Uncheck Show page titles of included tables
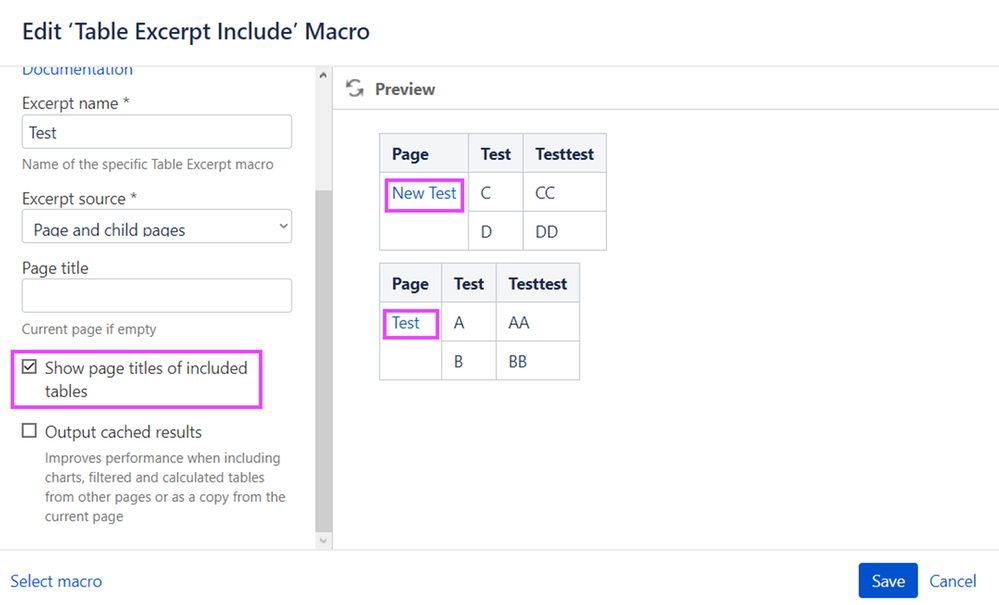Viewport: 999px width, 605px height. tap(29, 367)
